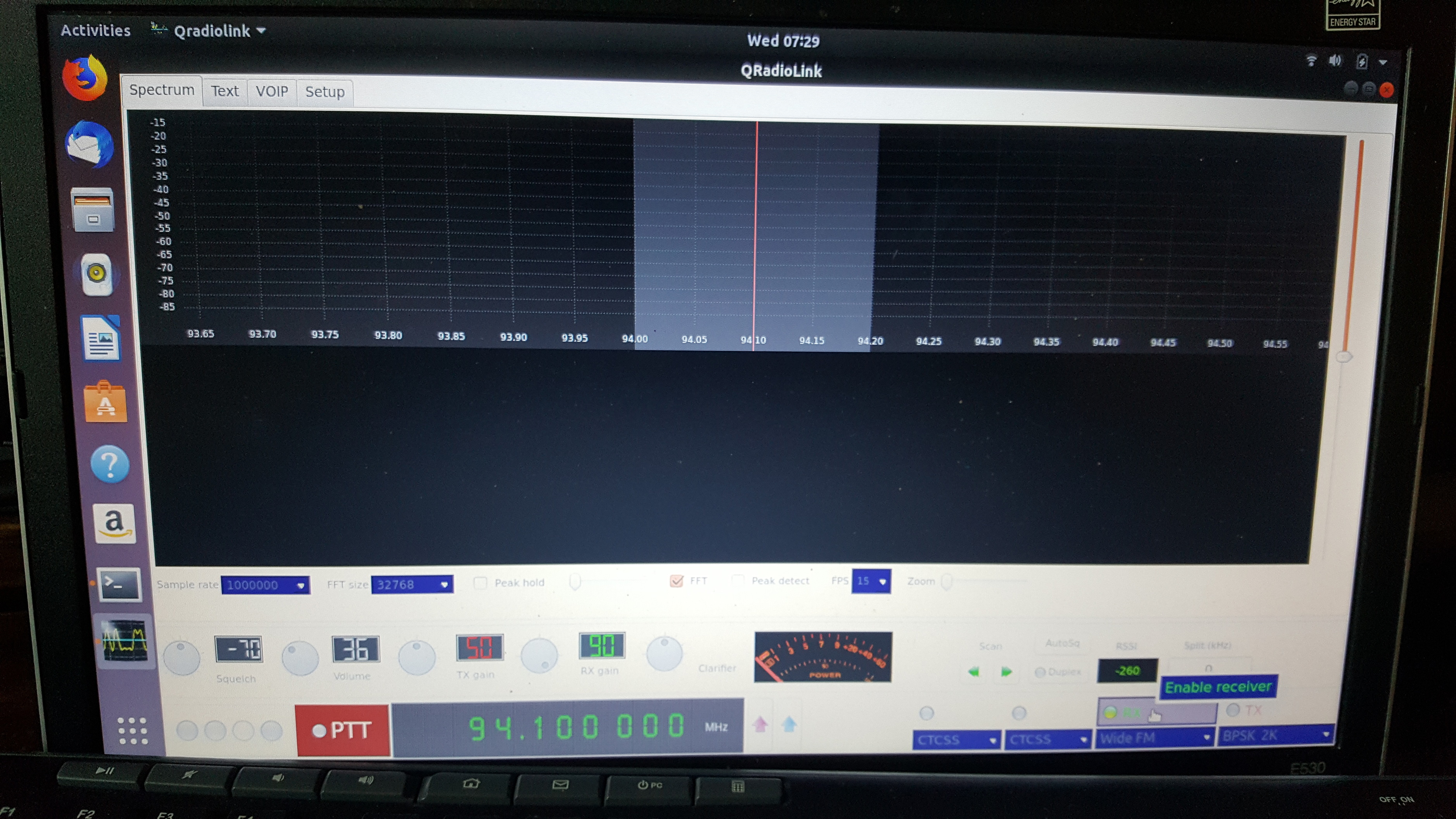Click the 93.80 frequency axis label
The image size is (1456, 819).
[388, 335]
